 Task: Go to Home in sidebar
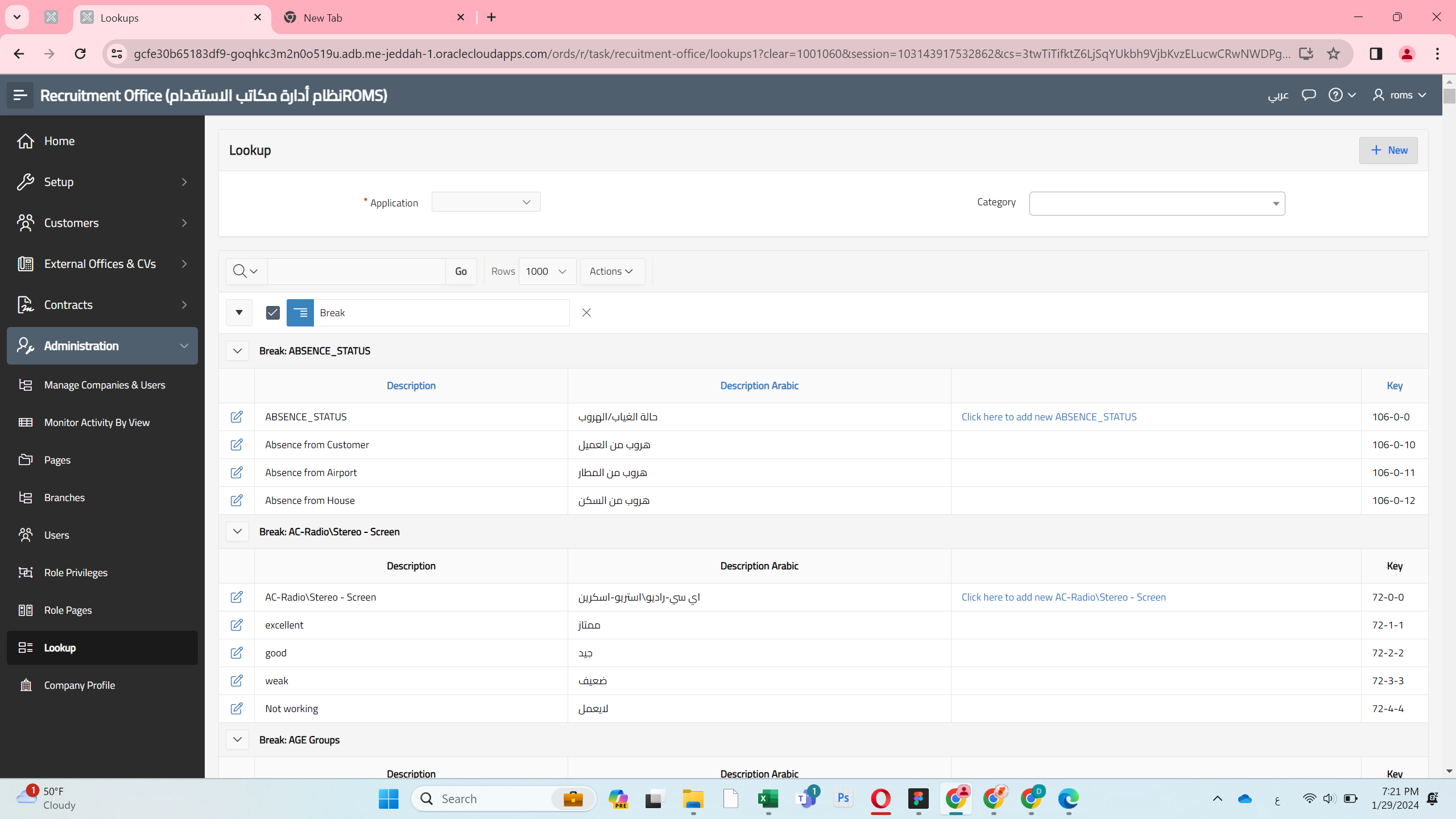click(102, 141)
